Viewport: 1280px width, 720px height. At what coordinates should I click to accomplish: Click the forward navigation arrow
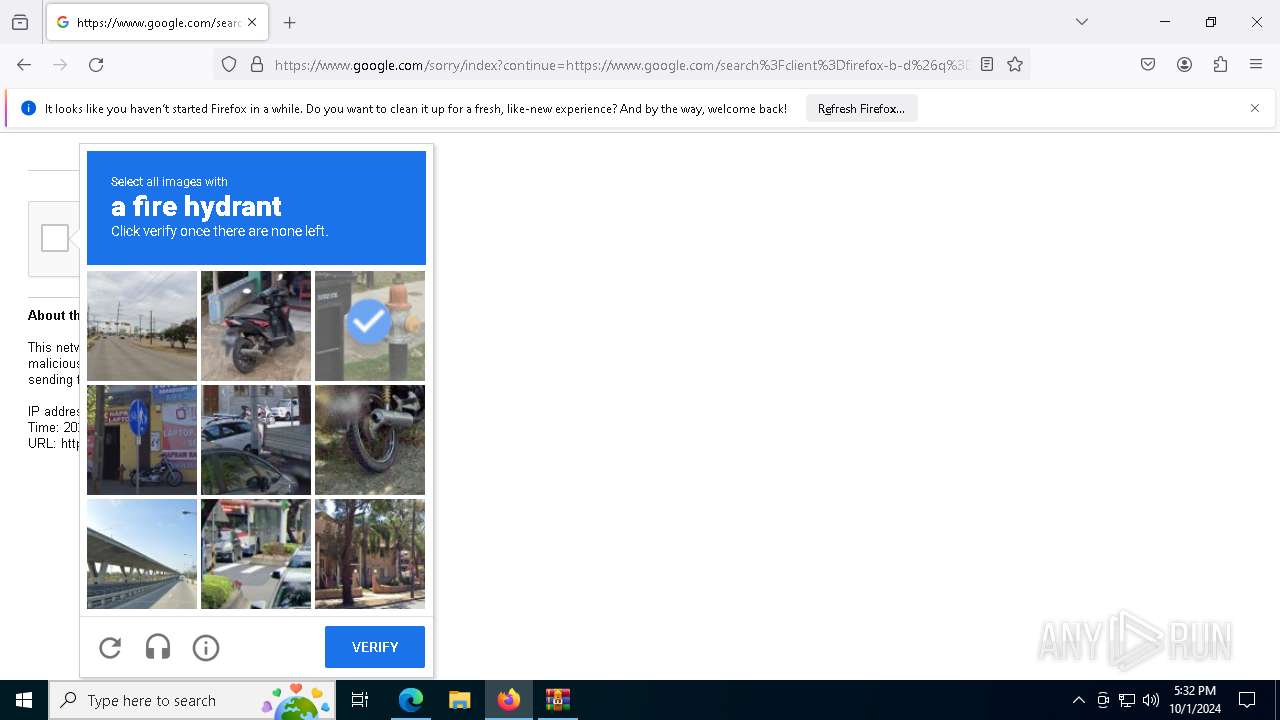60,65
